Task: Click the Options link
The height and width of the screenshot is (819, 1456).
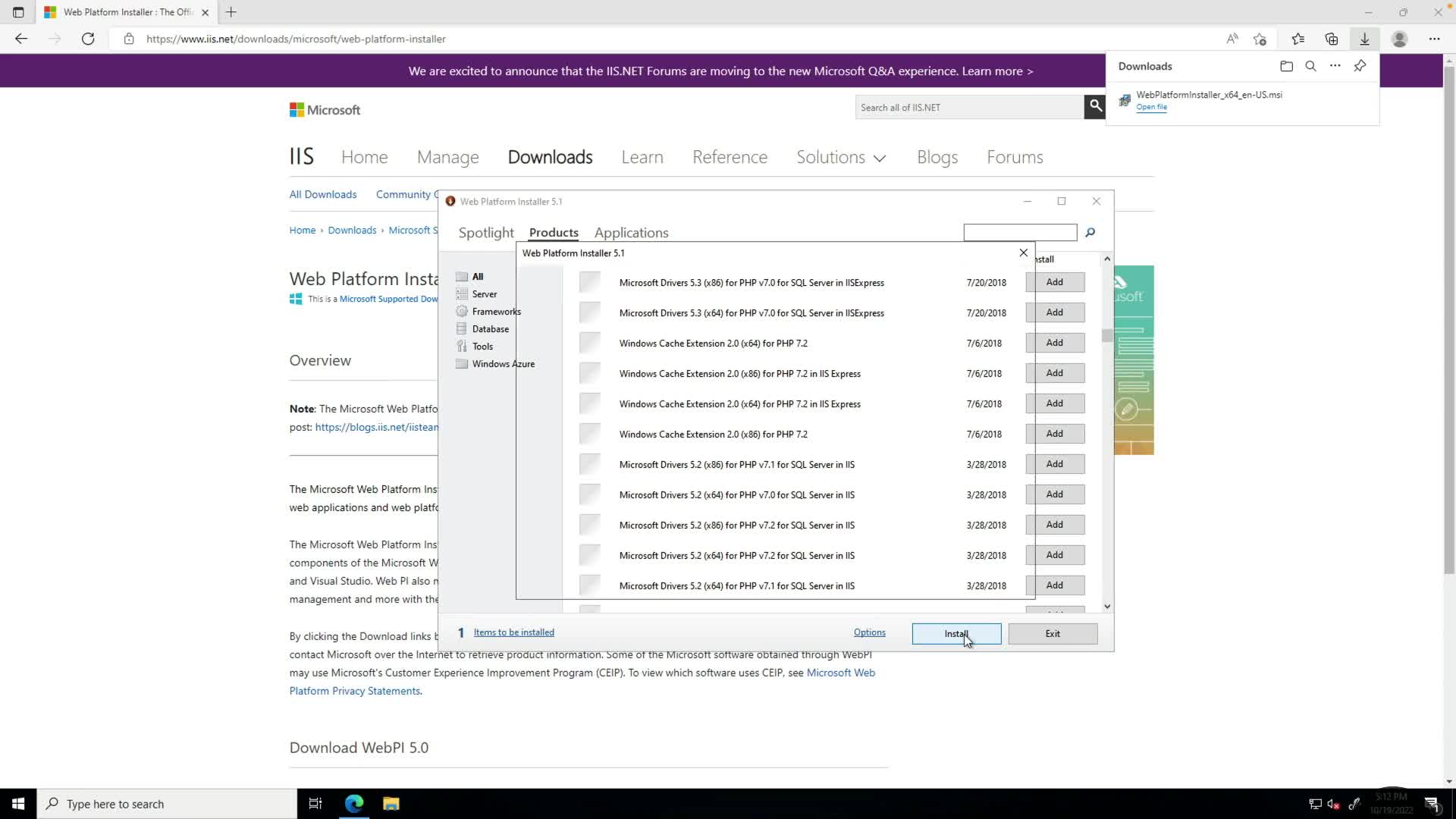Action: [869, 632]
